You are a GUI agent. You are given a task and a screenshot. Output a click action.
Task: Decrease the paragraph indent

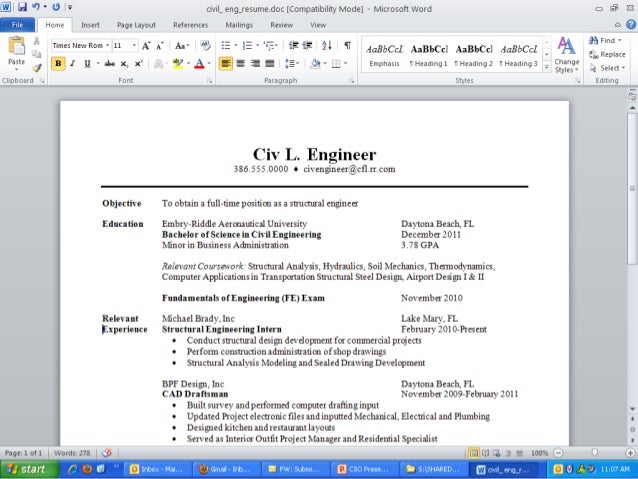coord(293,45)
